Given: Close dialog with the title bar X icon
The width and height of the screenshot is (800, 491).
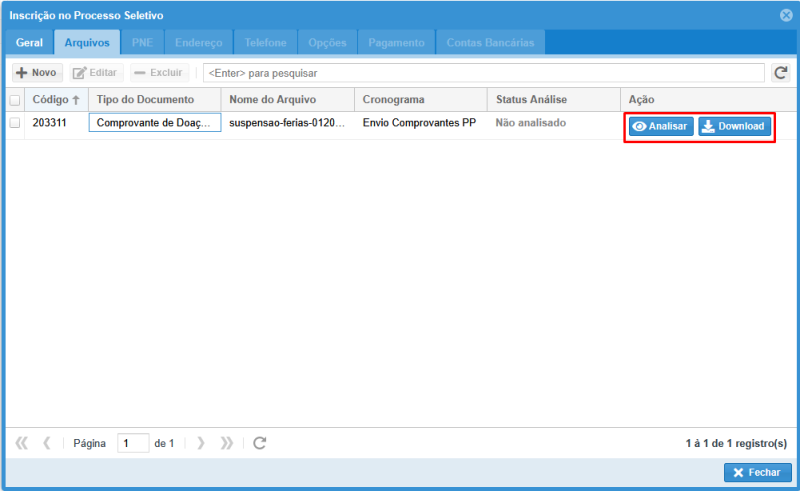Looking at the screenshot, I should (786, 16).
